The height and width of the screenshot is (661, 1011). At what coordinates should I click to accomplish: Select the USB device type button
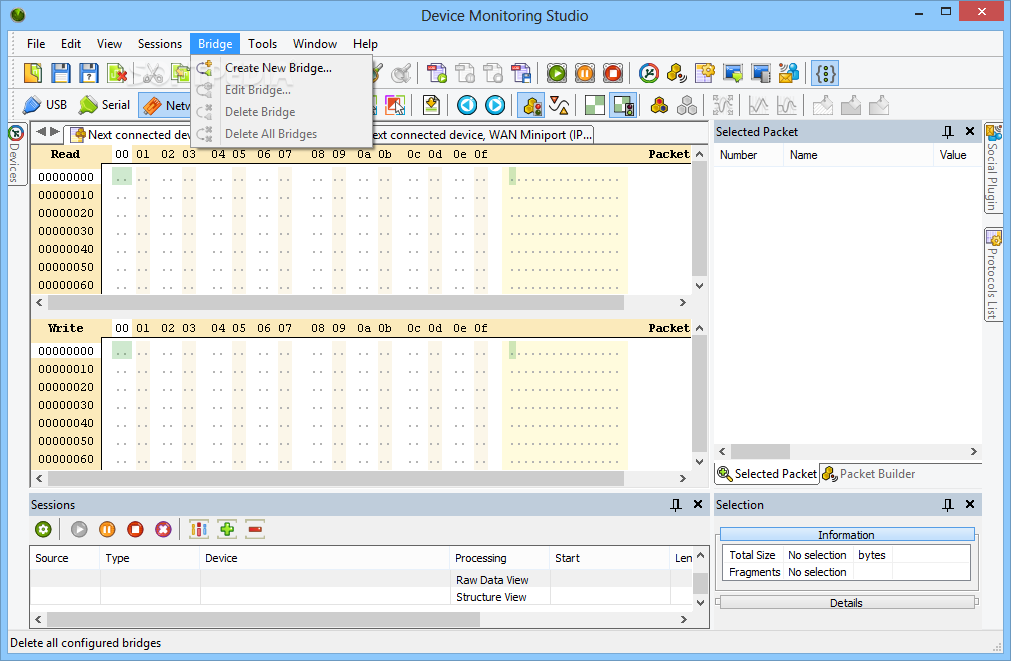click(x=44, y=104)
